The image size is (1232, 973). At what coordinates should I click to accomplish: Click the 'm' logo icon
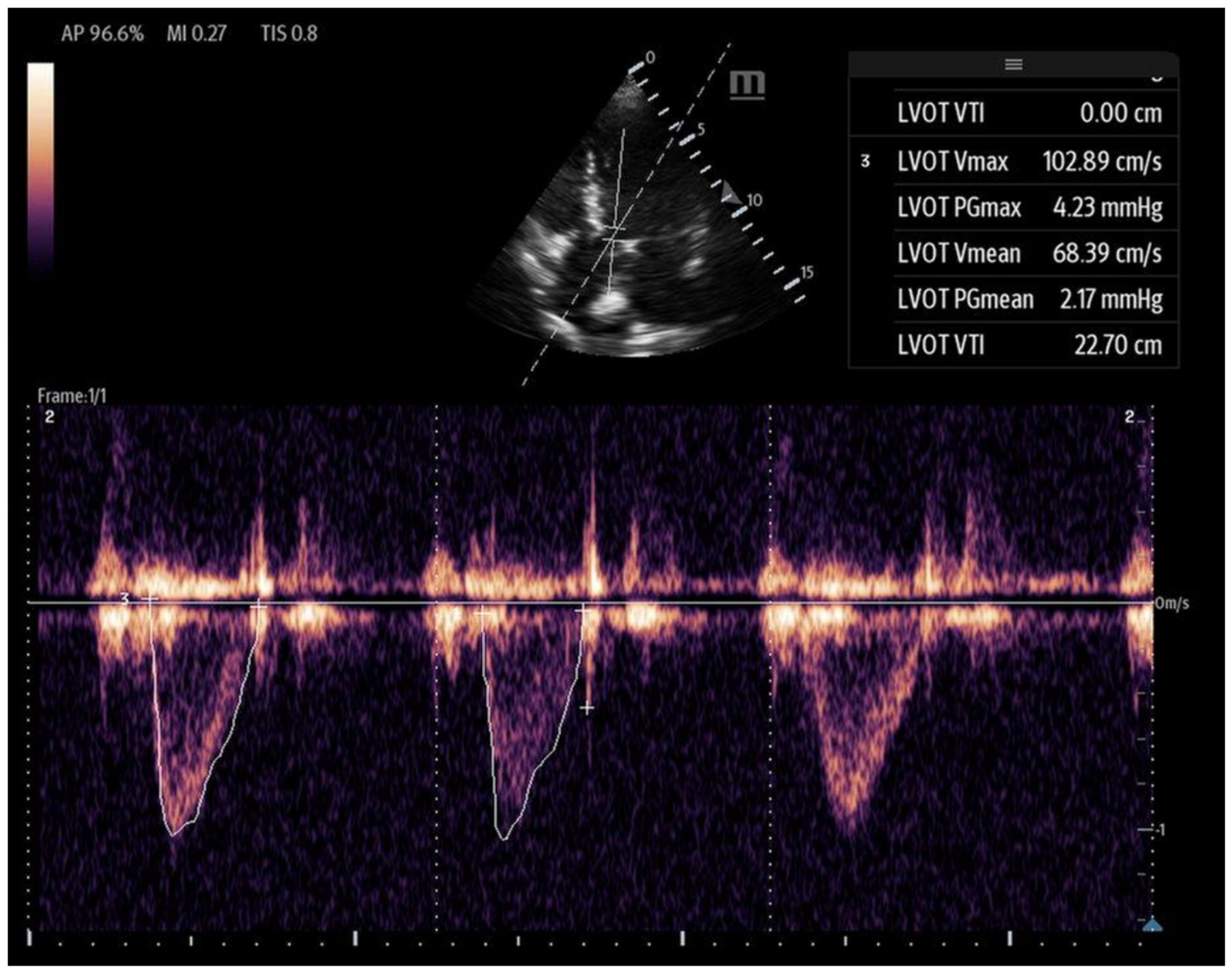(x=747, y=85)
